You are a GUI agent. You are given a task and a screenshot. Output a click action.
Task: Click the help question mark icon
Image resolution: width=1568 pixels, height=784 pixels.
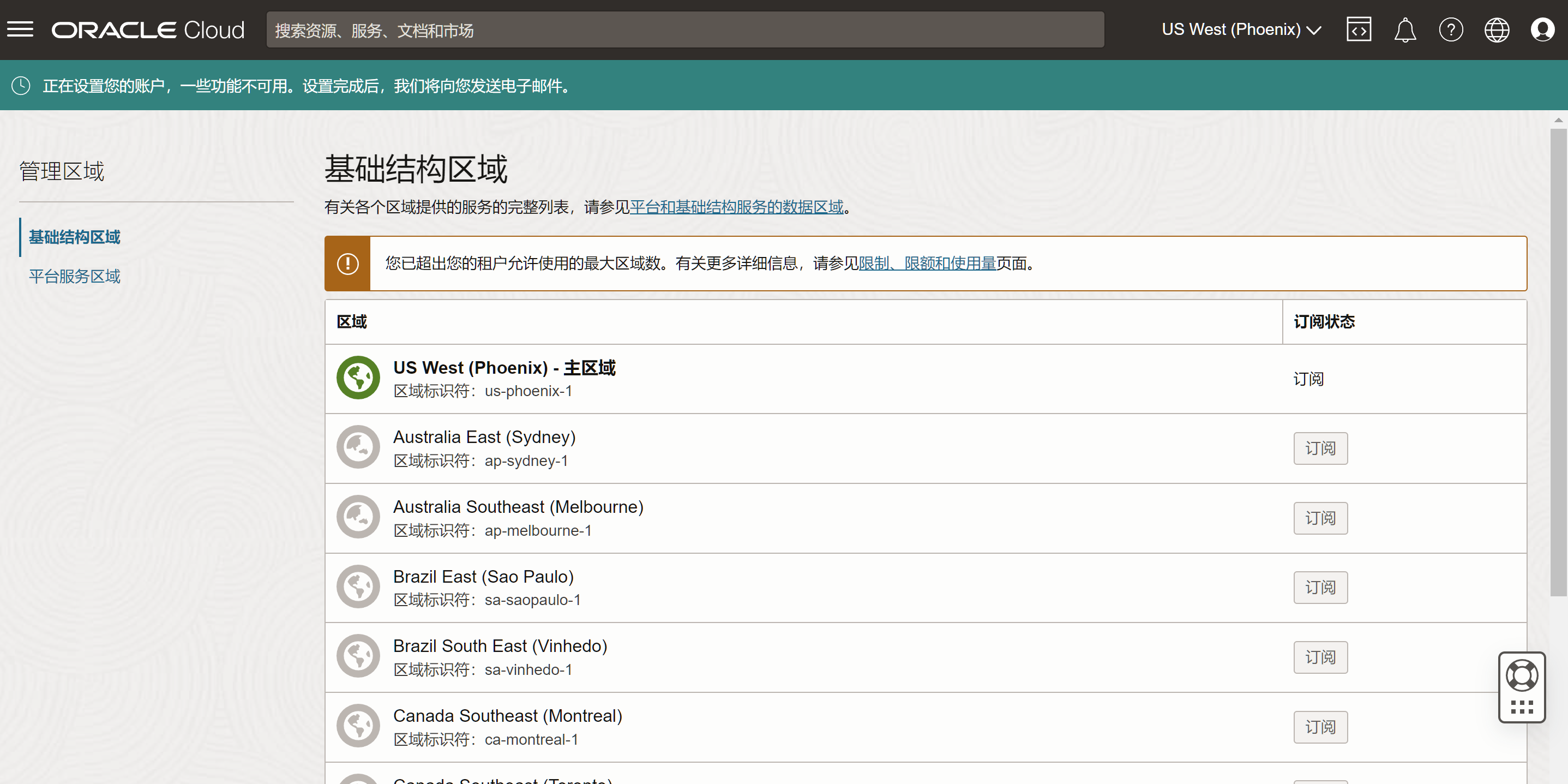[1451, 29]
